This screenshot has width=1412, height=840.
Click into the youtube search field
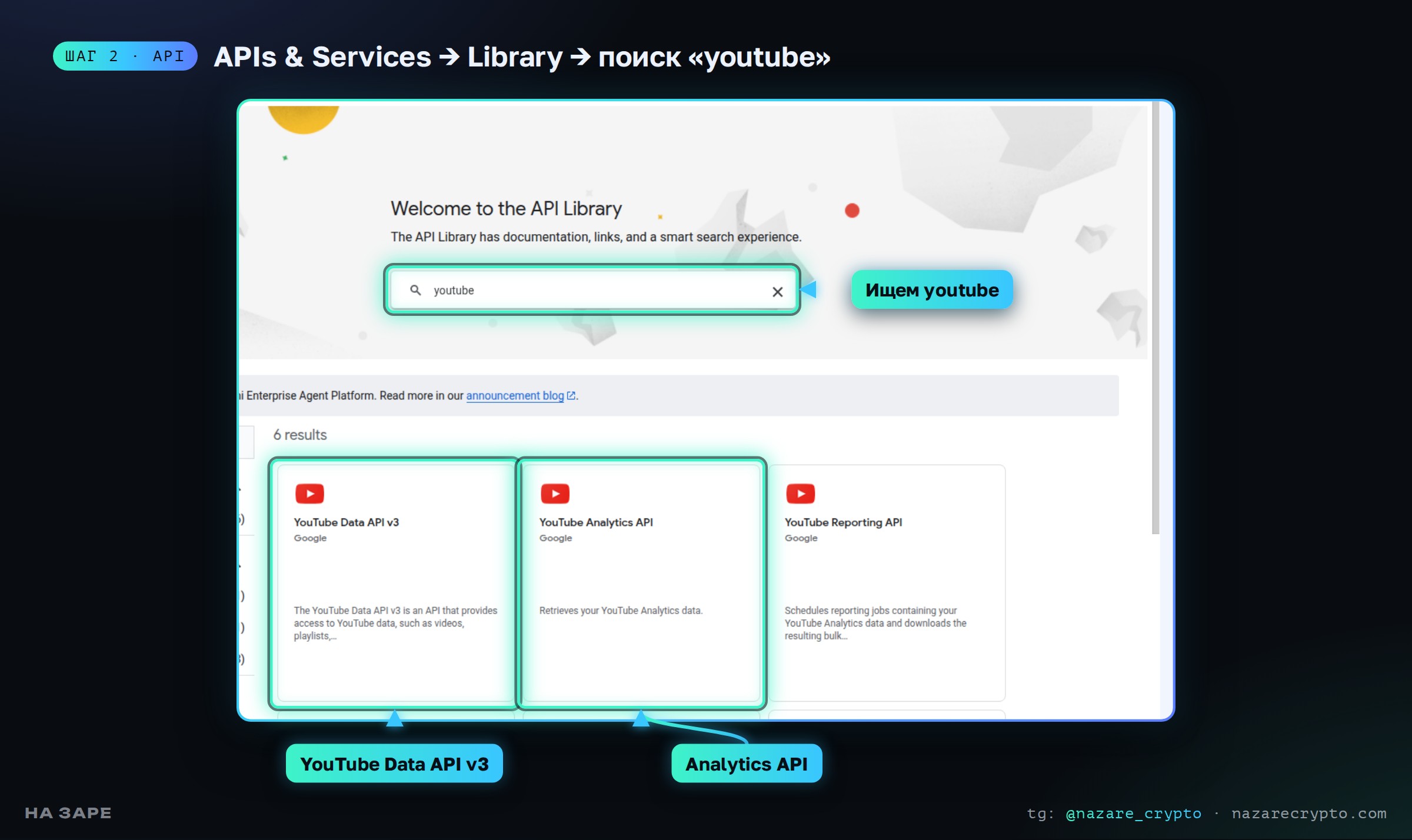point(593,290)
